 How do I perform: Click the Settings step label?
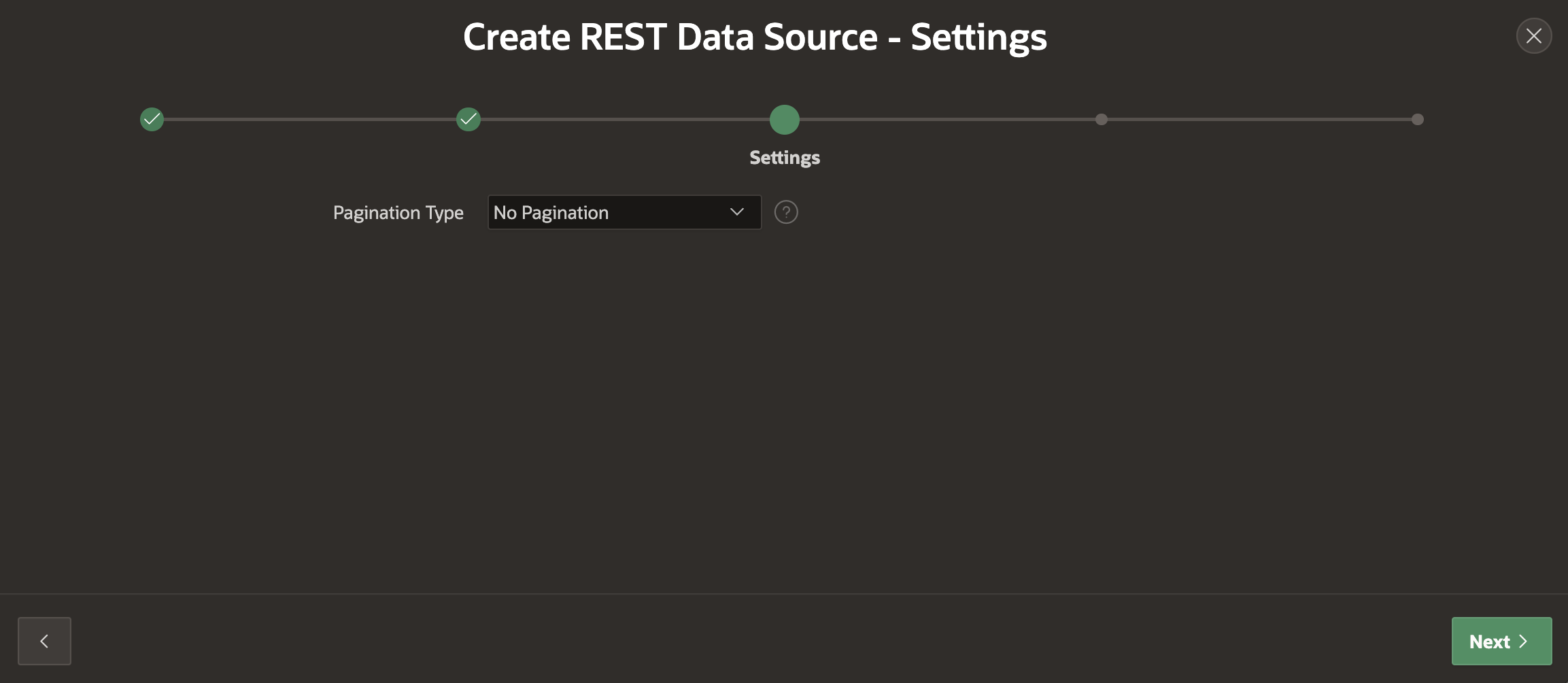(x=784, y=158)
